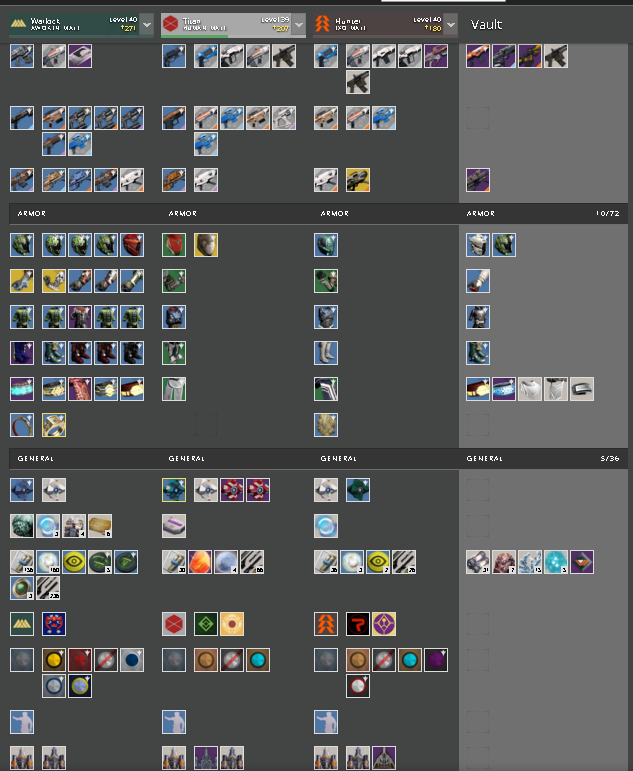Collapse the GENERAL header above Titan's ghosts

[x=186, y=458]
